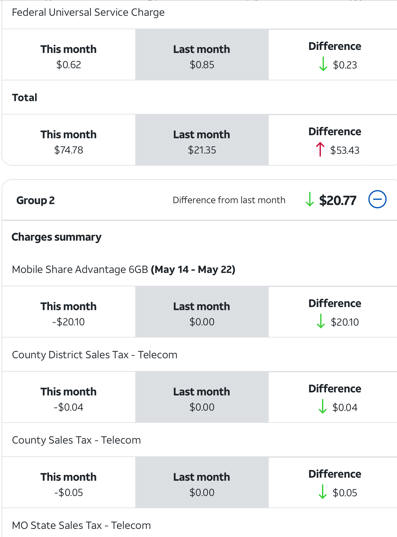Click the Difference from last month text
Image resolution: width=397 pixels, height=537 pixels.
229,200
